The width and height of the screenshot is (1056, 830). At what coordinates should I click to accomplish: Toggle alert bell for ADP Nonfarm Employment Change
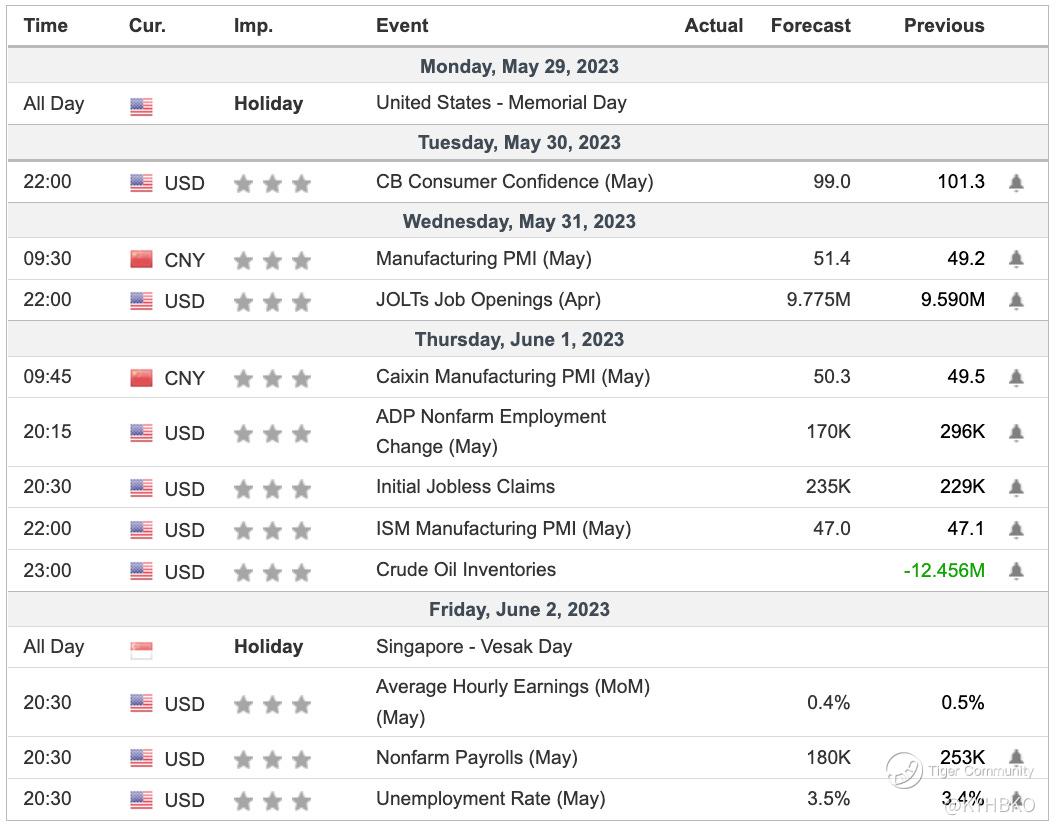[1016, 433]
